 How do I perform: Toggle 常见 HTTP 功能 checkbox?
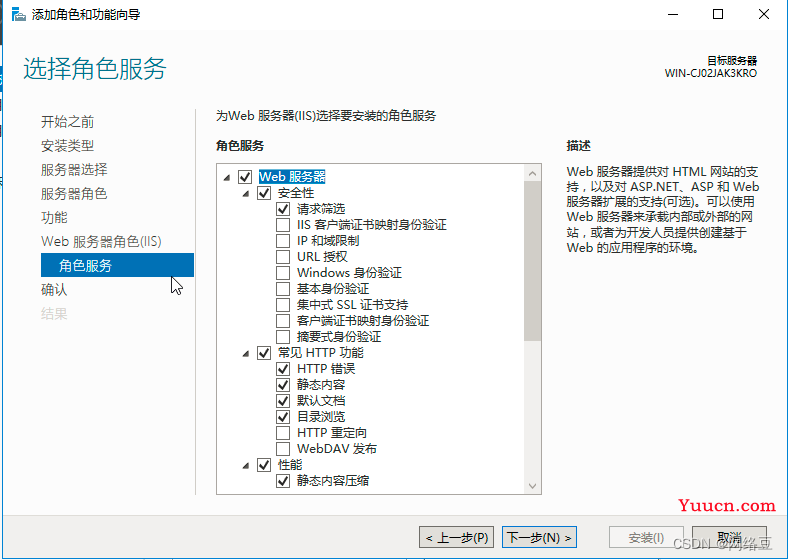click(x=264, y=353)
